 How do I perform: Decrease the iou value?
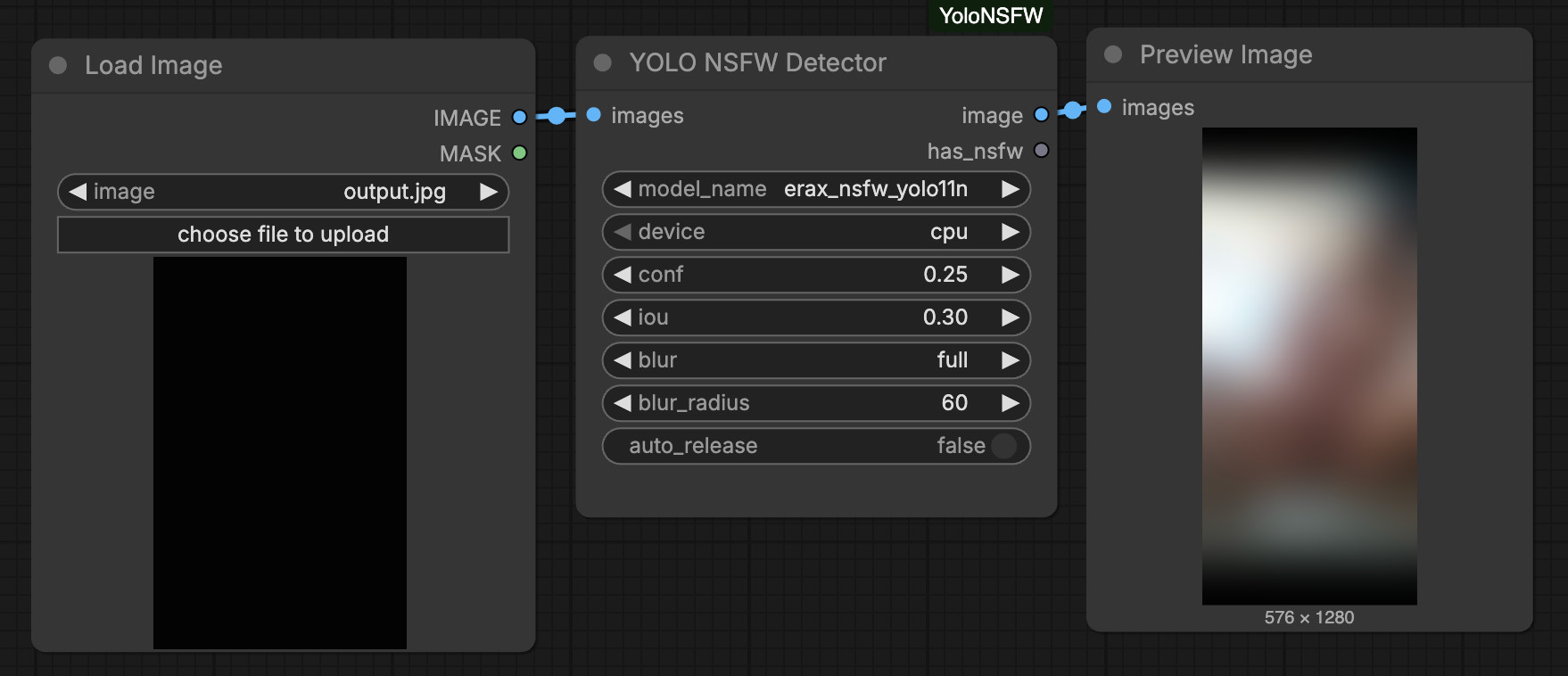coord(623,317)
